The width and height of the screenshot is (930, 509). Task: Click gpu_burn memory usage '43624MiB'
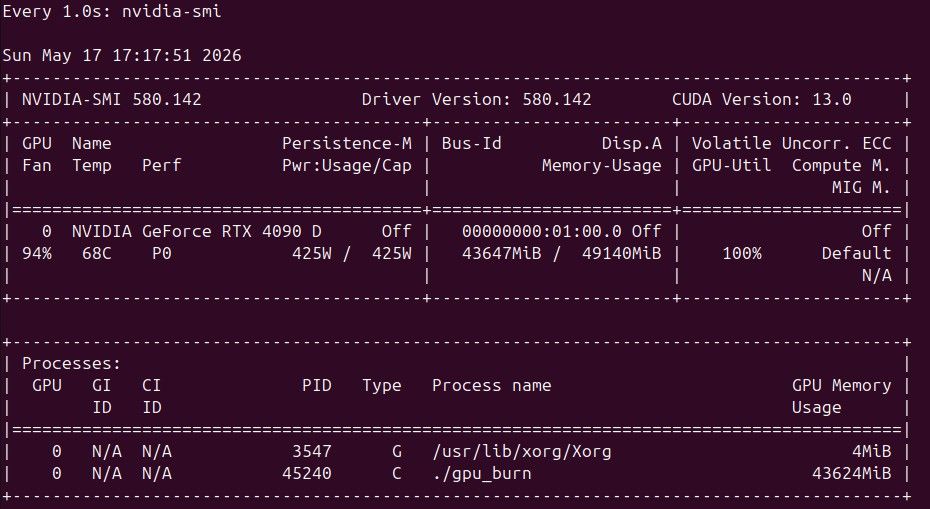point(851,473)
